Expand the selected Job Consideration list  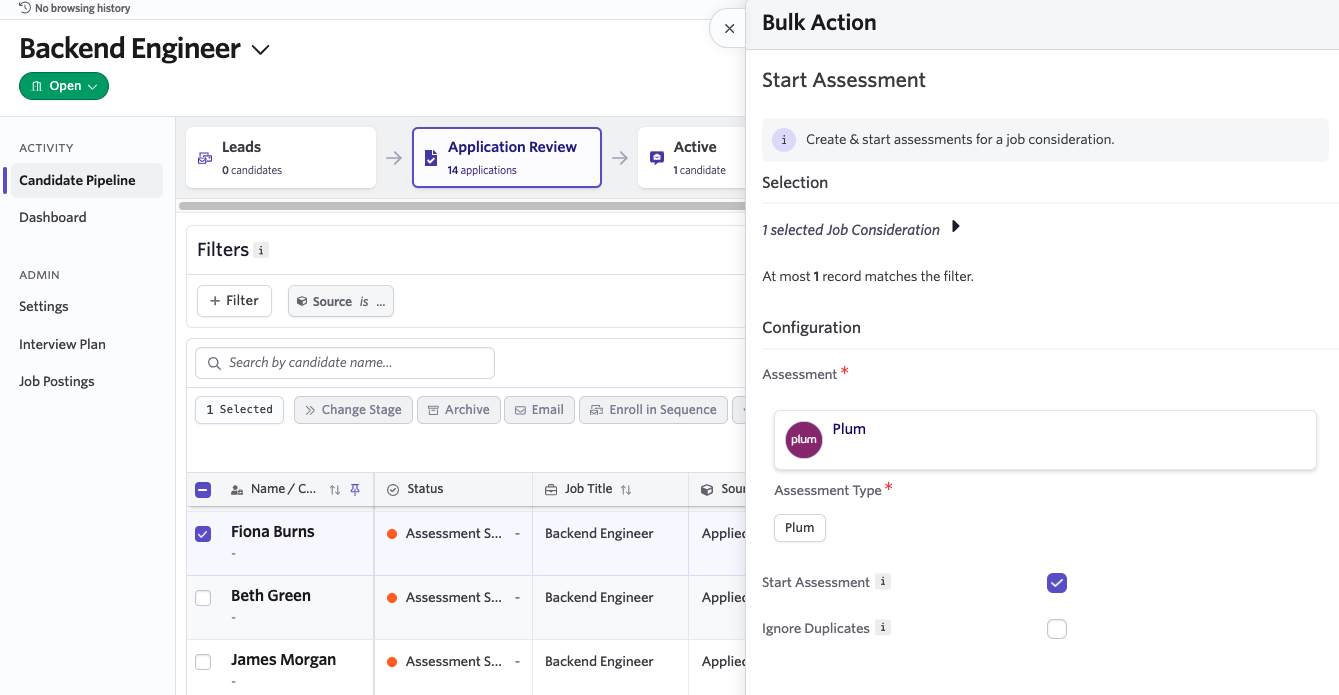[955, 228]
